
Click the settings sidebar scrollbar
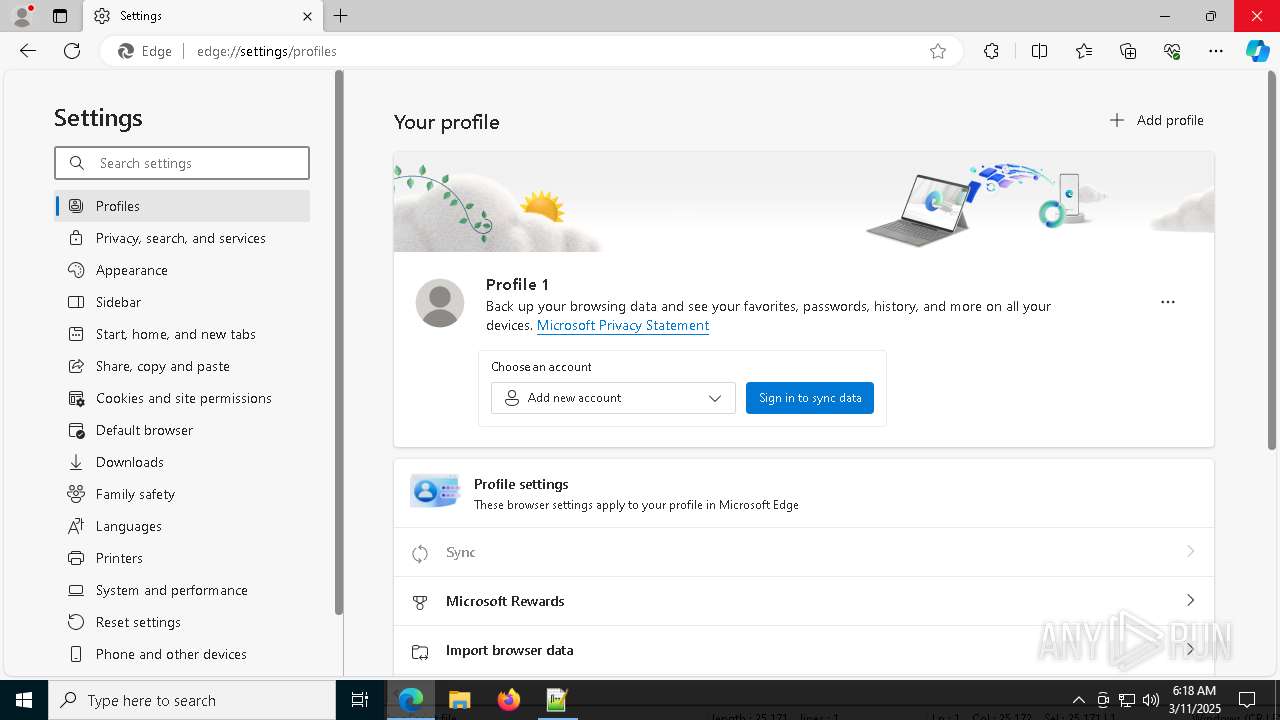(339, 342)
